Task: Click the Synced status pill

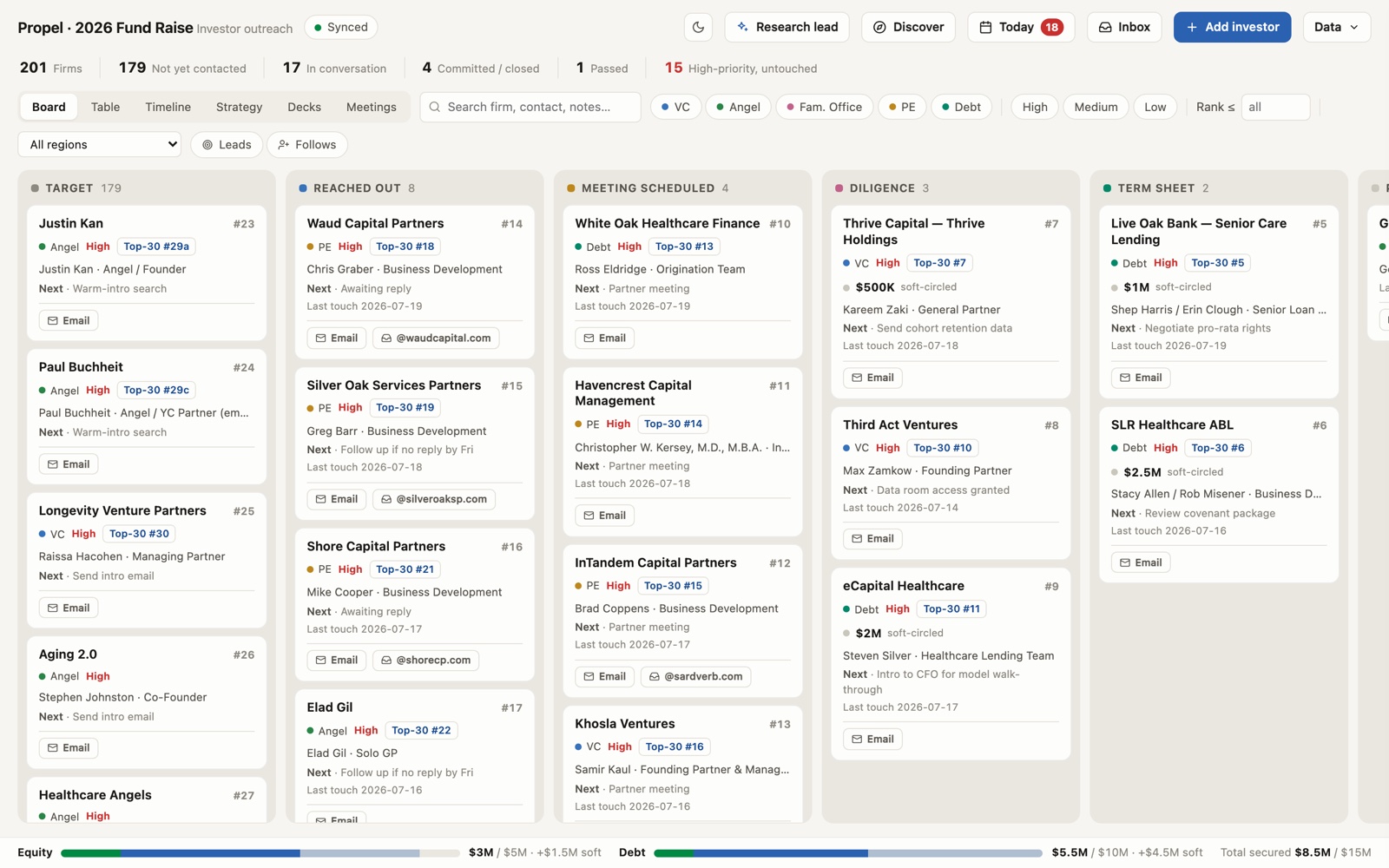Action: (x=340, y=27)
